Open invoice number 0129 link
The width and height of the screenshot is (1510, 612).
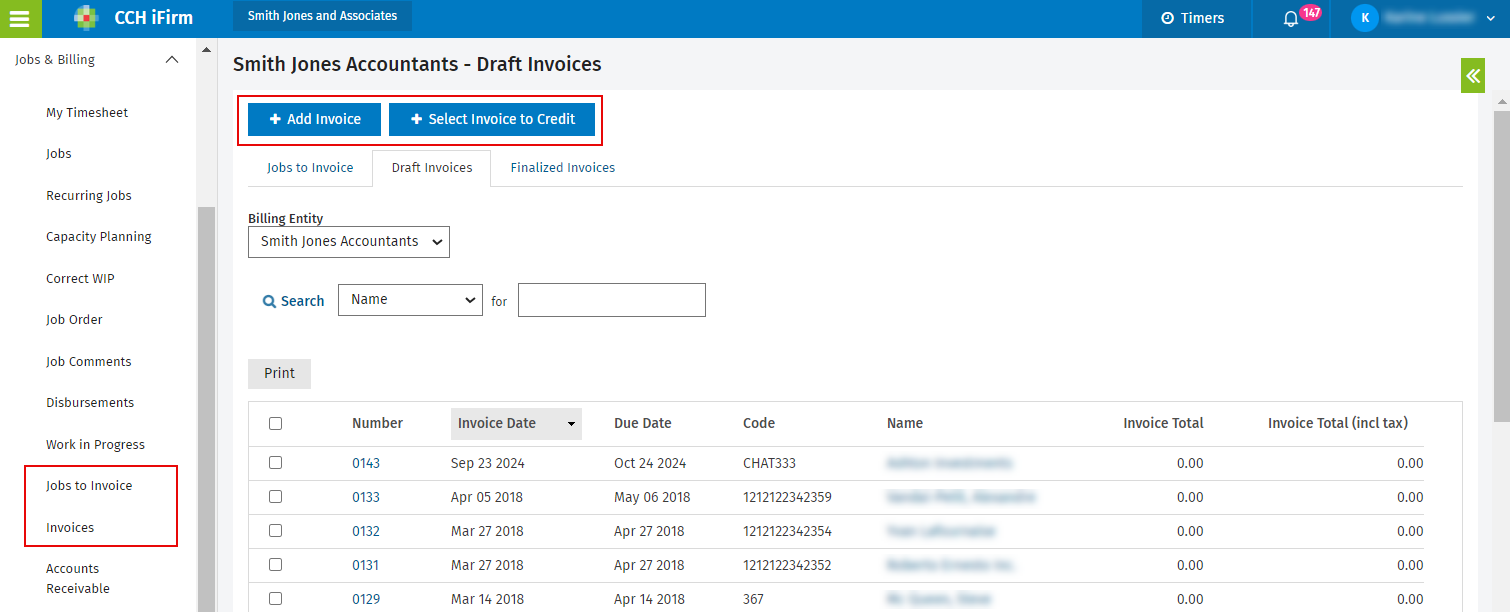(366, 600)
